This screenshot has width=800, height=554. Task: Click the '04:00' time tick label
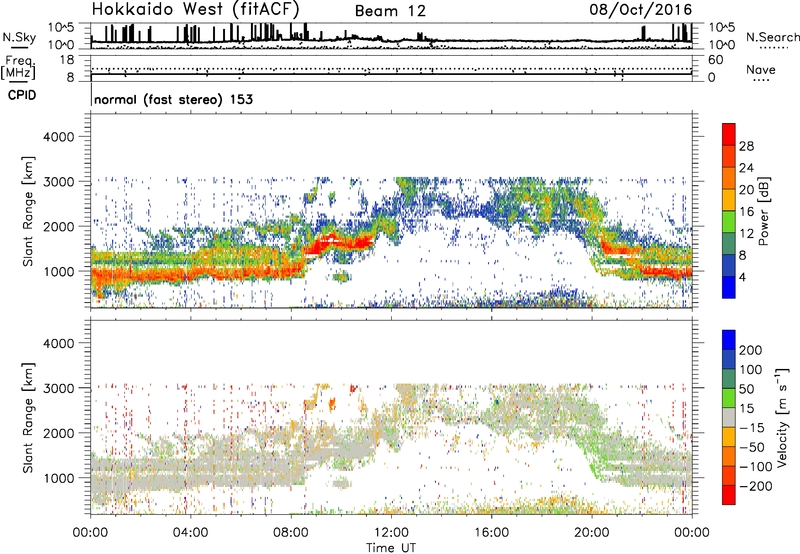pyautogui.click(x=191, y=533)
